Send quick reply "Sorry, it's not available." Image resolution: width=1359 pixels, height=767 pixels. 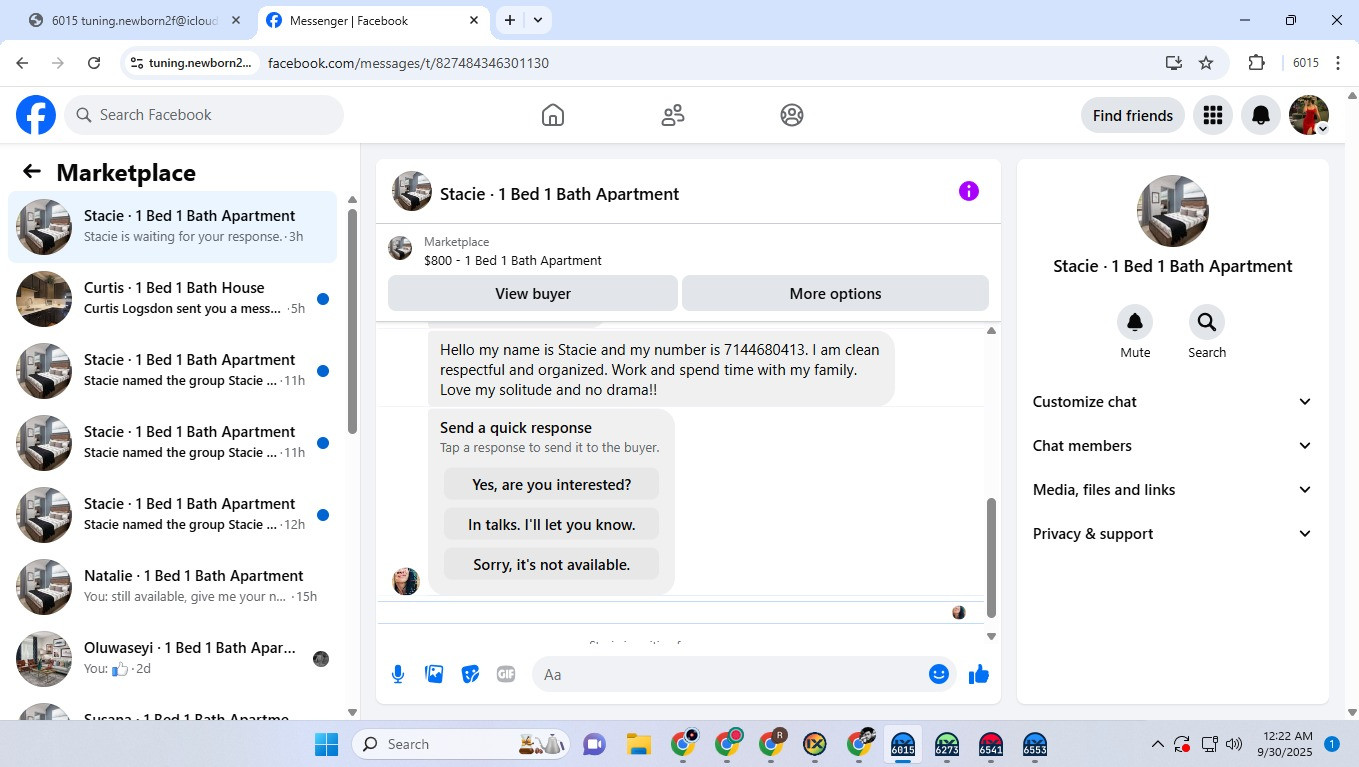point(551,565)
